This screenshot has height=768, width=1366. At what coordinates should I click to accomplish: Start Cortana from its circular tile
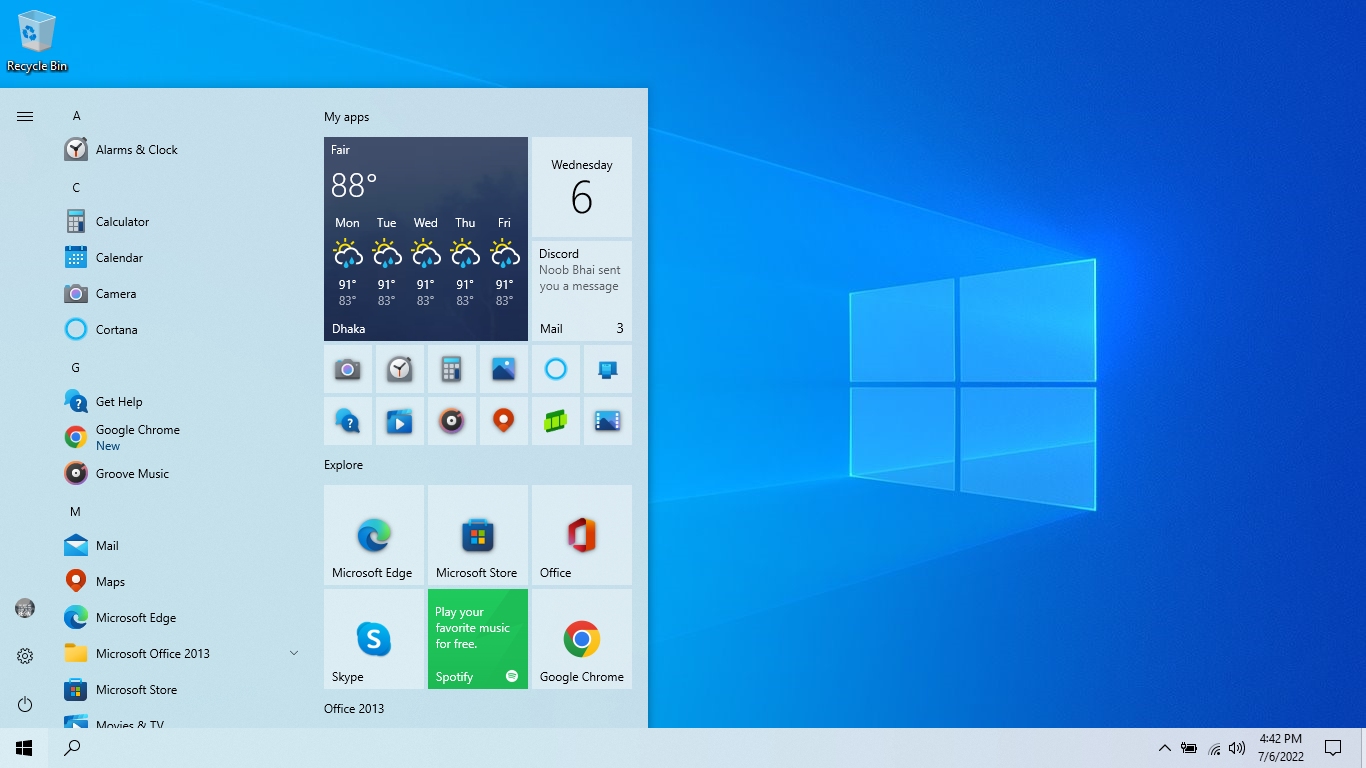coord(555,369)
